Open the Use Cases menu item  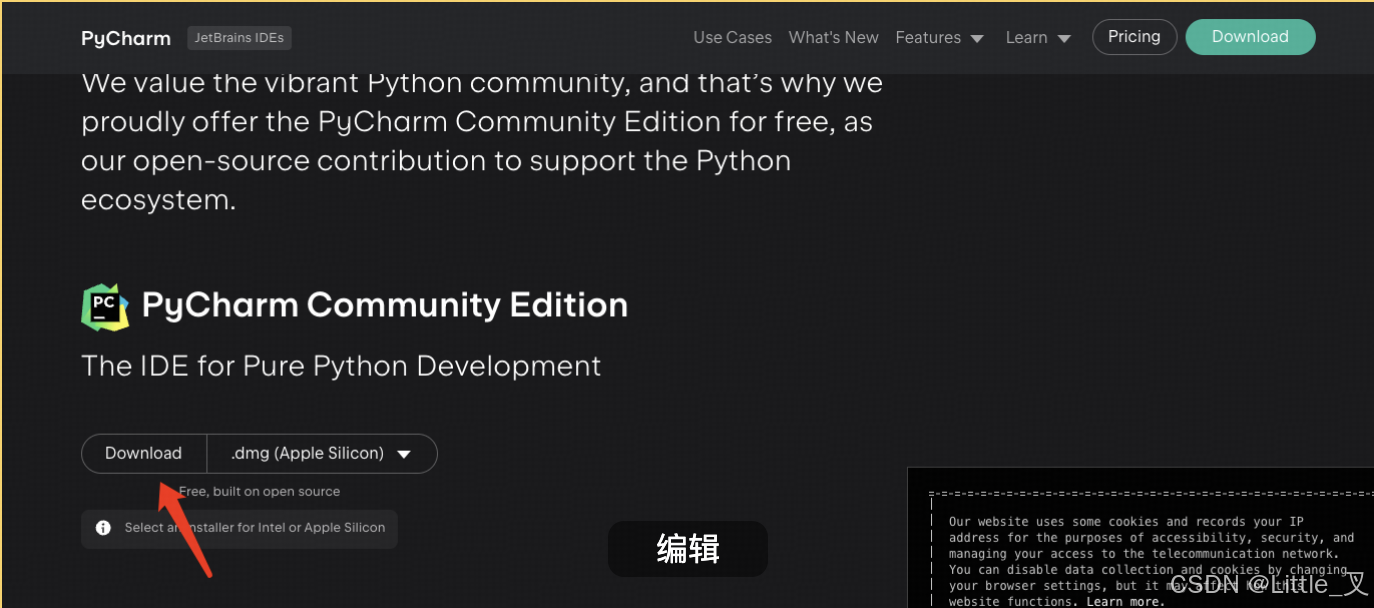[x=732, y=38]
